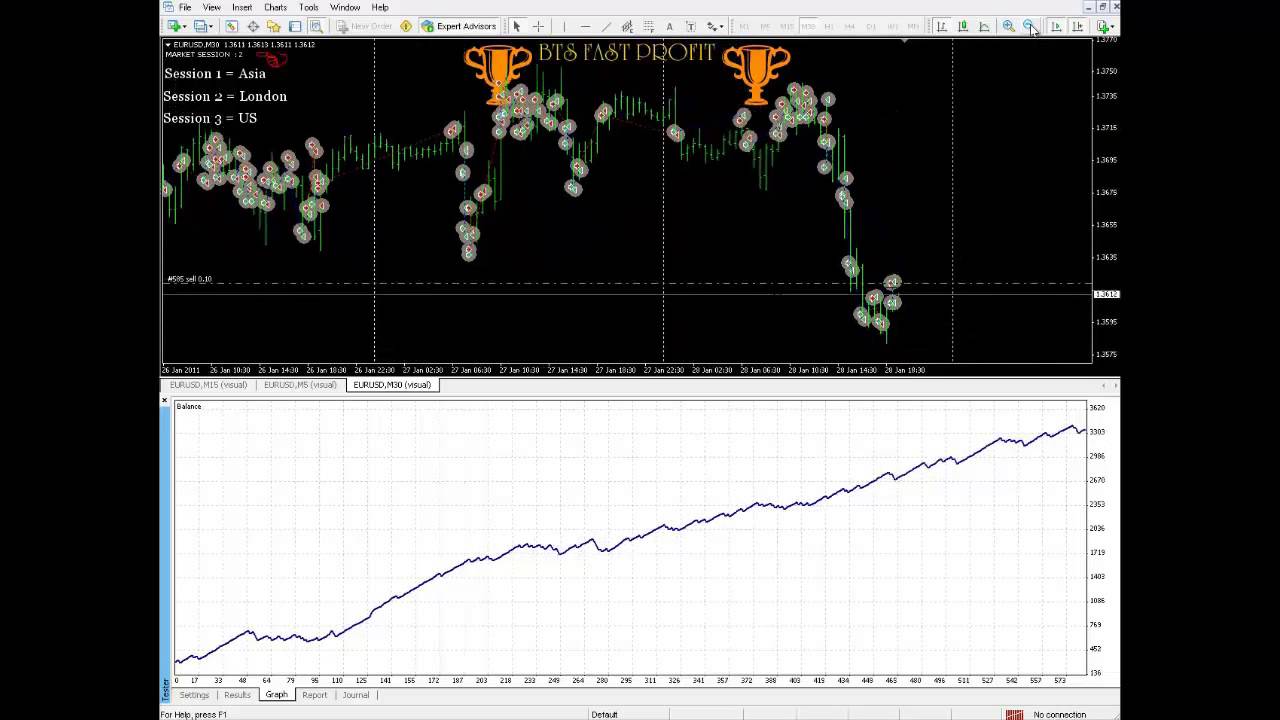Select the Crosshair tool
This screenshot has height=720, width=1280.
(538, 26)
